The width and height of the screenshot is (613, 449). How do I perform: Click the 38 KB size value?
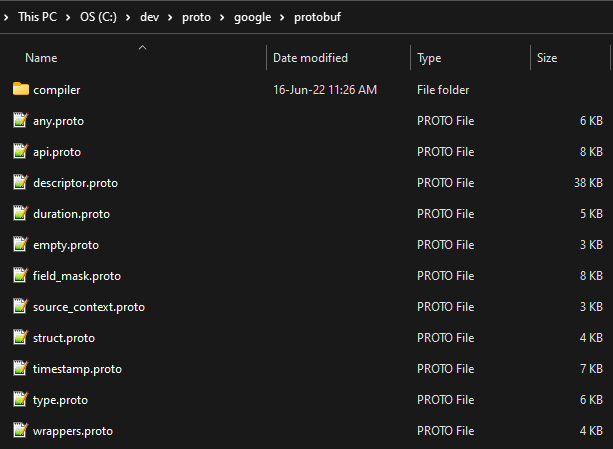pos(588,182)
